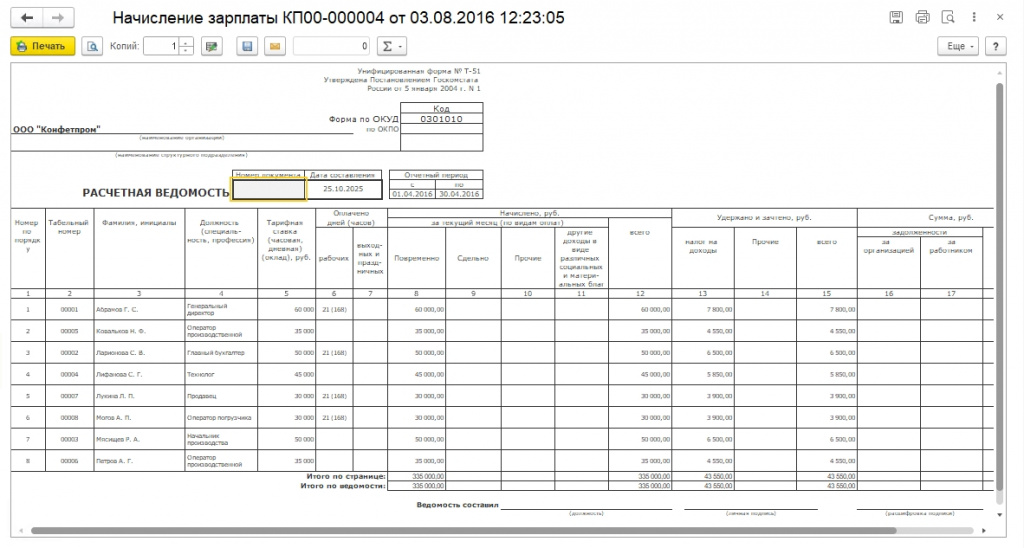Select the empty Номер документа cell
Viewport: 1024px width, 548px height.
click(269, 189)
